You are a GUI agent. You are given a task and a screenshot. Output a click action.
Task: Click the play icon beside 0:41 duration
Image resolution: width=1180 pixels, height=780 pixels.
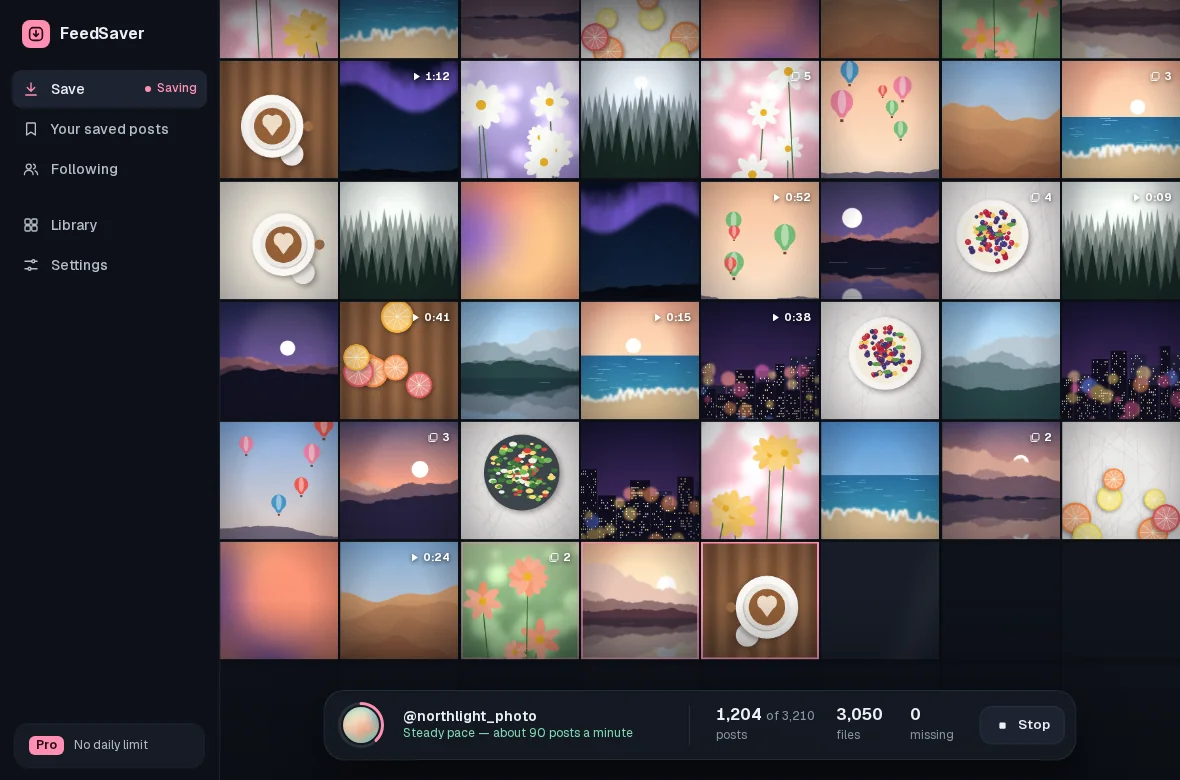click(416, 318)
